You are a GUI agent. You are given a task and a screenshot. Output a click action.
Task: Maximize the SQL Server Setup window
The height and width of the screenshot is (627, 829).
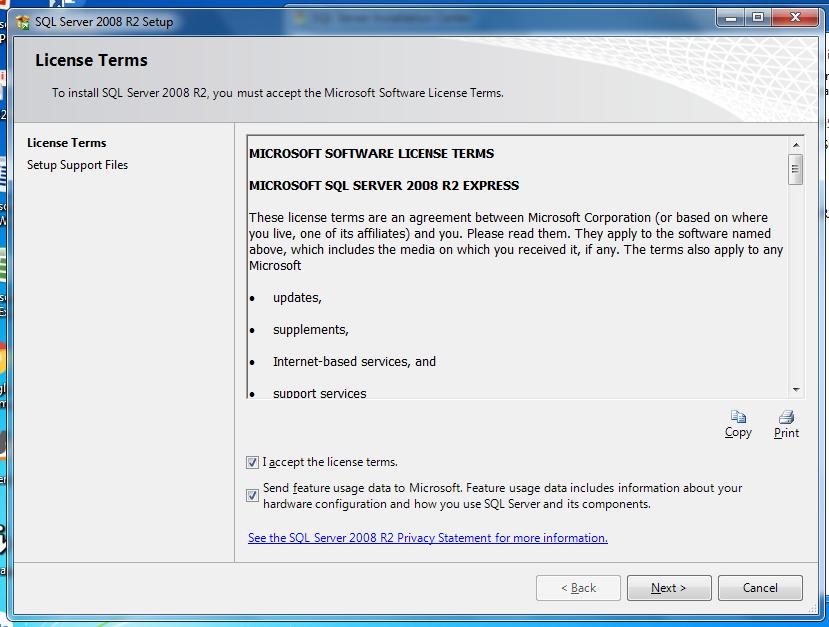[x=758, y=18]
